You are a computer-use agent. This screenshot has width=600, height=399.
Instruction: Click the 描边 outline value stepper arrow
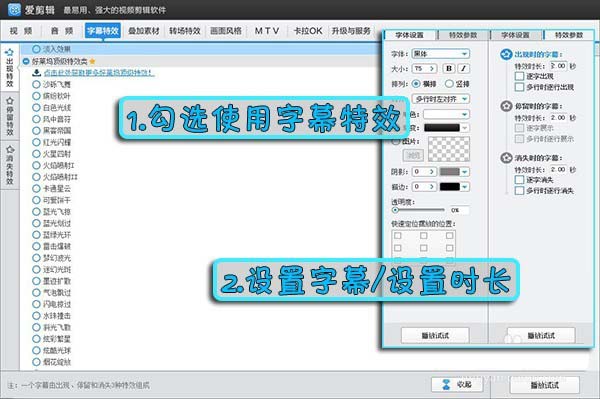tap(432, 187)
